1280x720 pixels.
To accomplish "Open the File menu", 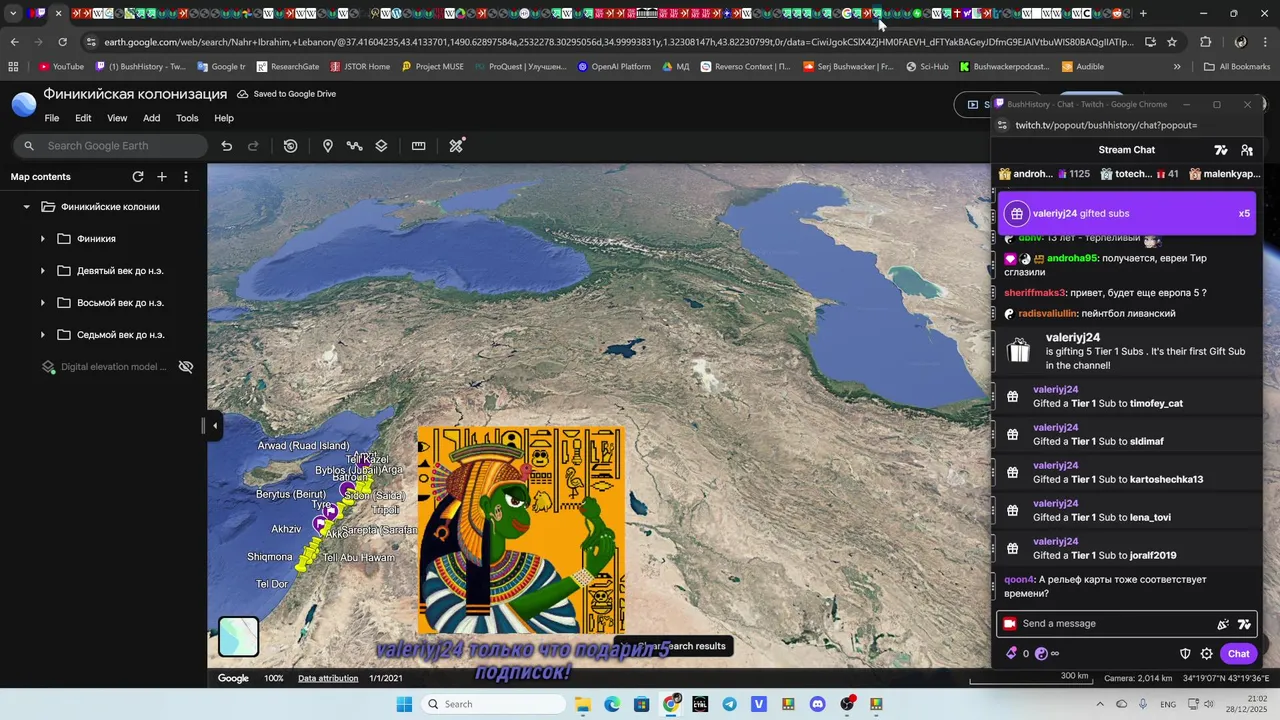I will [x=52, y=118].
